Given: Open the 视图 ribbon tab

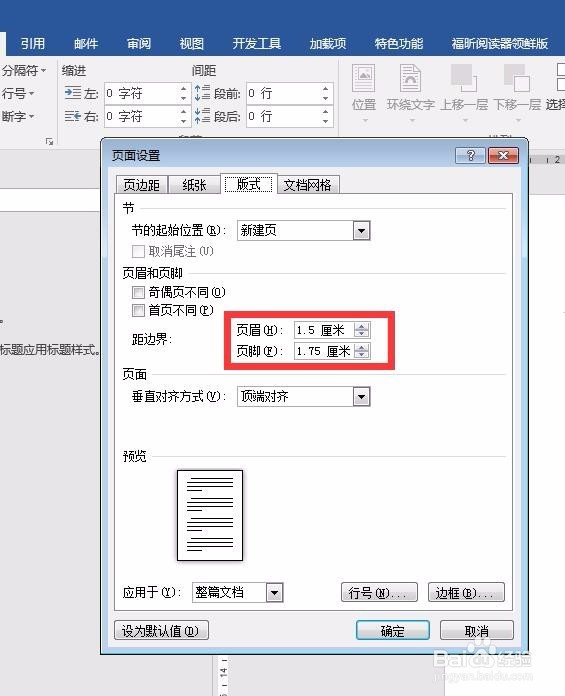Looking at the screenshot, I should click(x=192, y=43).
